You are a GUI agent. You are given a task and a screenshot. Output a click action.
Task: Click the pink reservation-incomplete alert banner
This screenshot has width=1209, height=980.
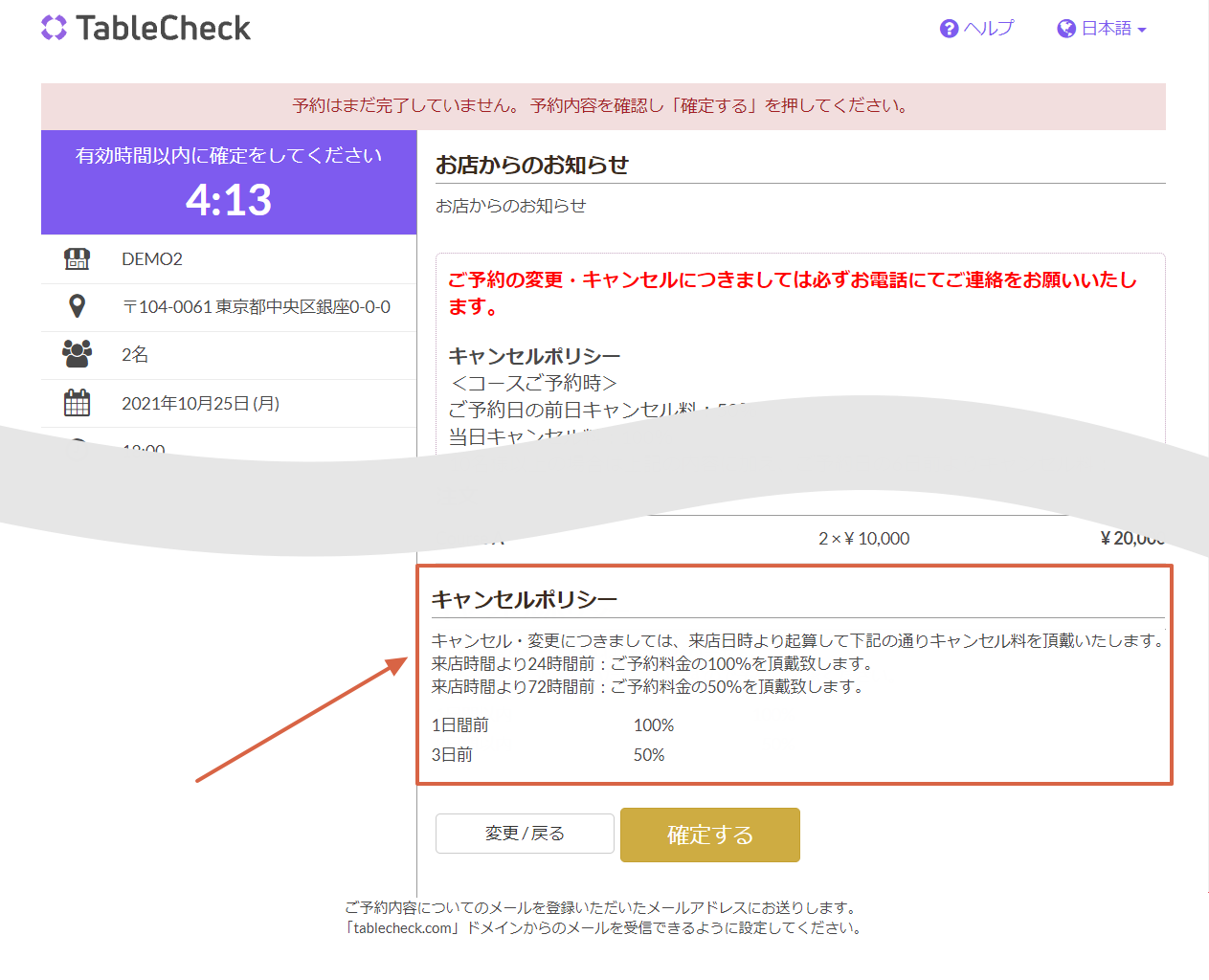tap(603, 106)
